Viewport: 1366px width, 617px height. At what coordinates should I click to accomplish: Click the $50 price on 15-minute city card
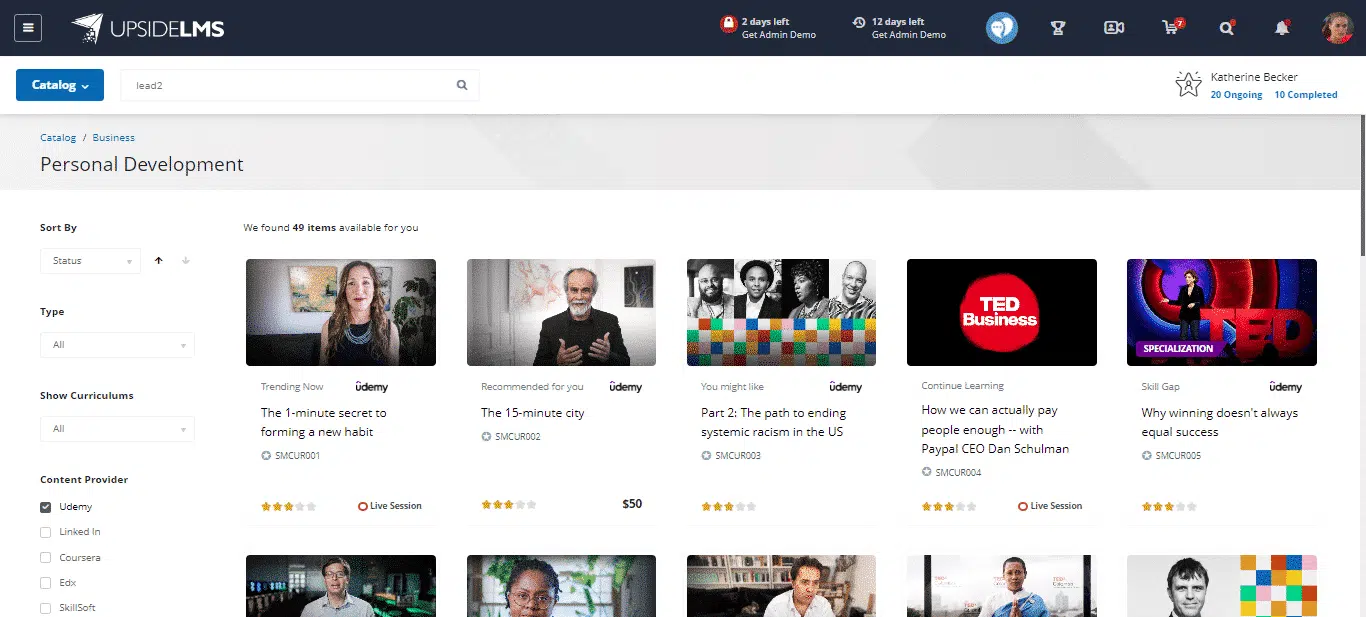click(632, 504)
